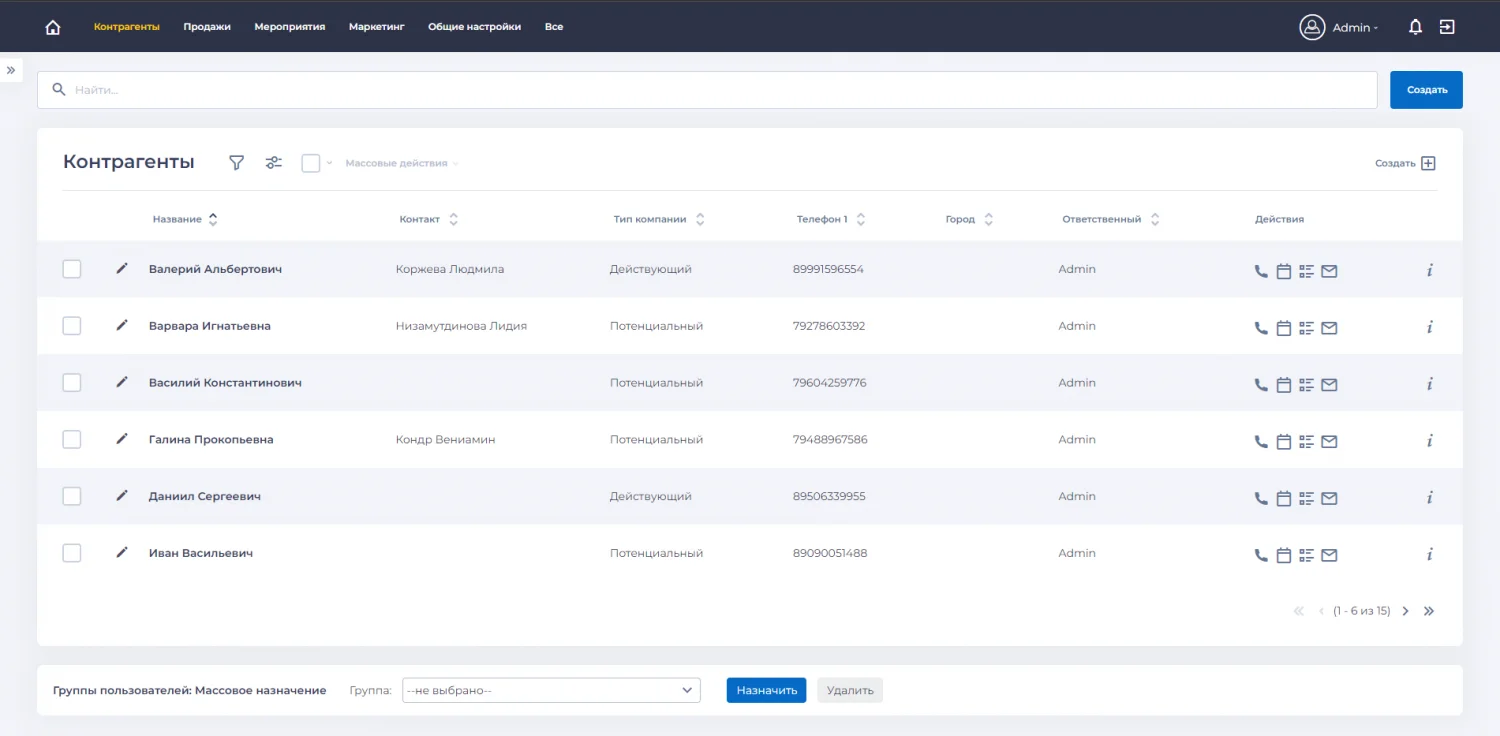Open the Продажи menu
This screenshot has height=736, width=1500.
[x=207, y=27]
